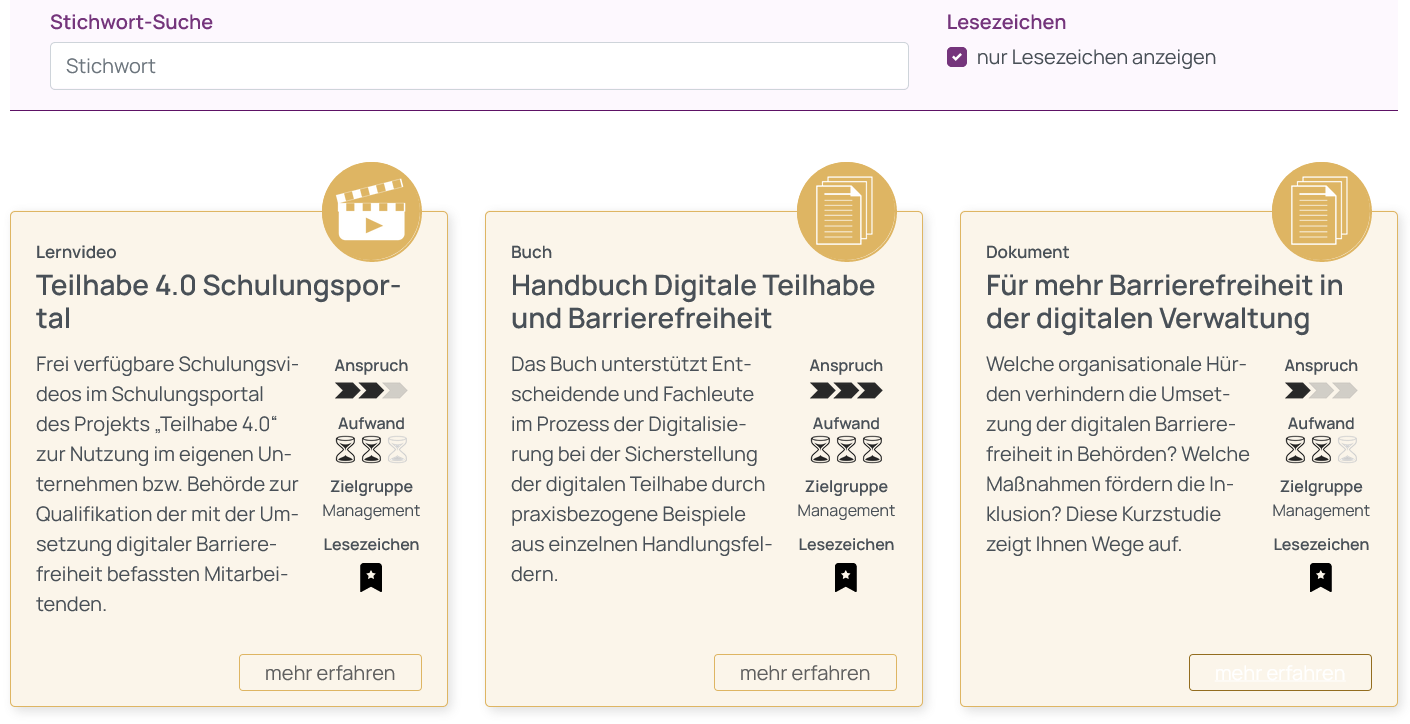Click Anspruch arrows rating on Barrierefreiheit Verwaltung card

(x=1321, y=390)
